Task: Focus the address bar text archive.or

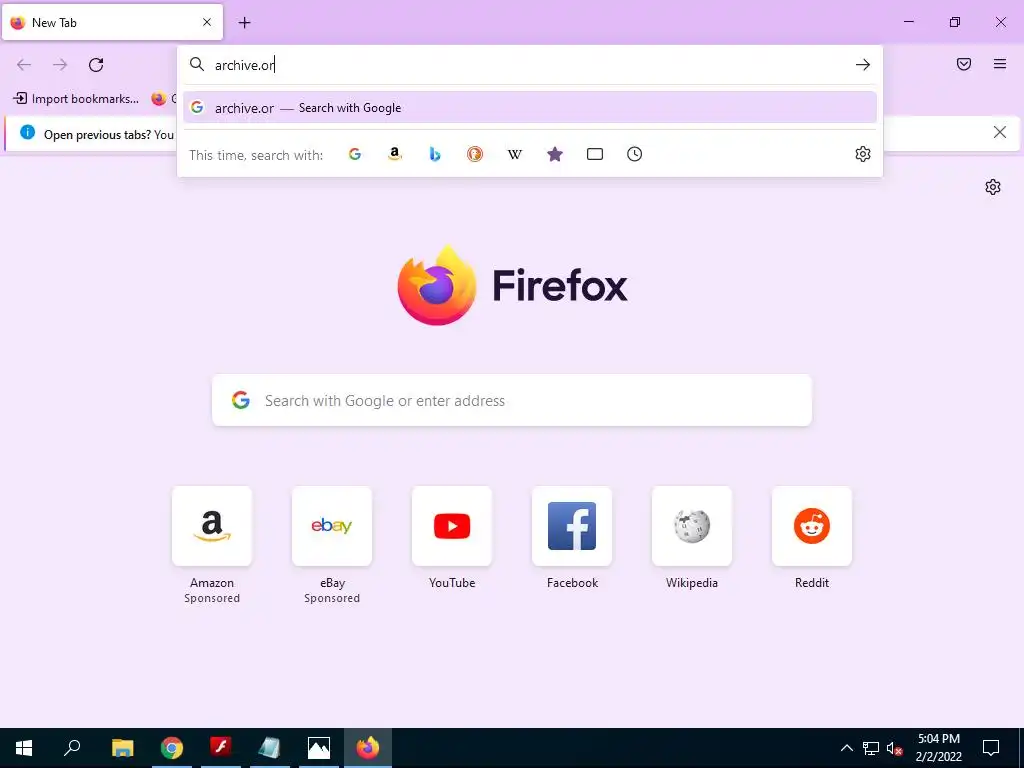Action: point(245,65)
